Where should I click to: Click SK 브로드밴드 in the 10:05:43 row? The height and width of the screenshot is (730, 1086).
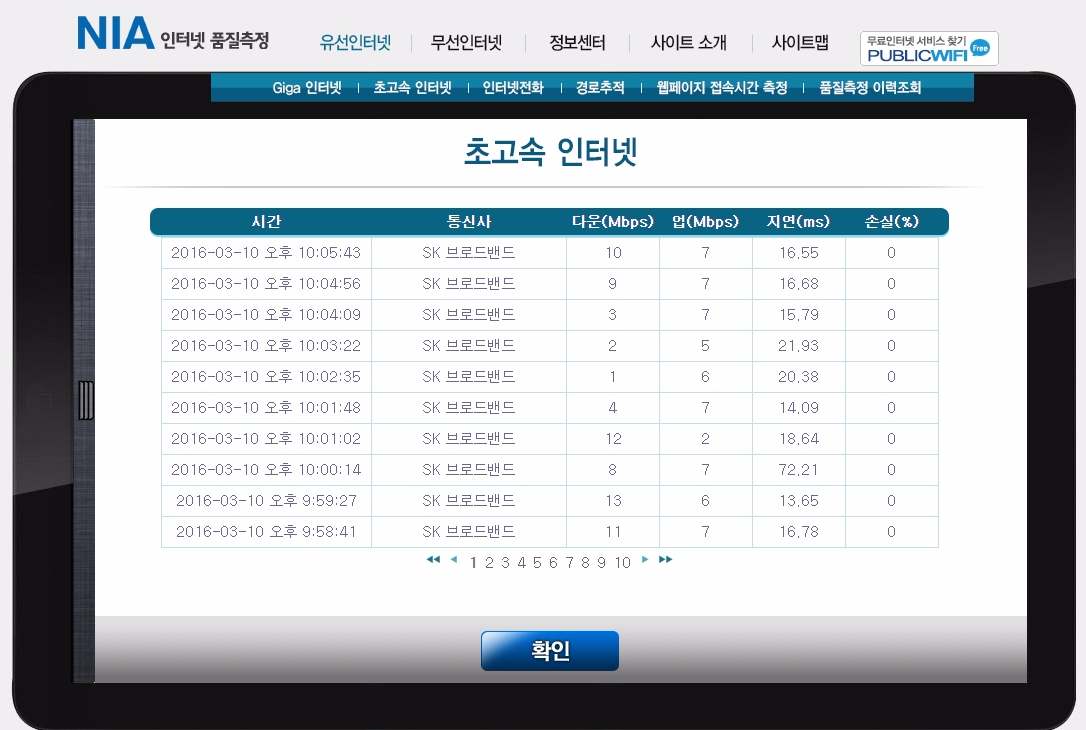pyautogui.click(x=469, y=253)
